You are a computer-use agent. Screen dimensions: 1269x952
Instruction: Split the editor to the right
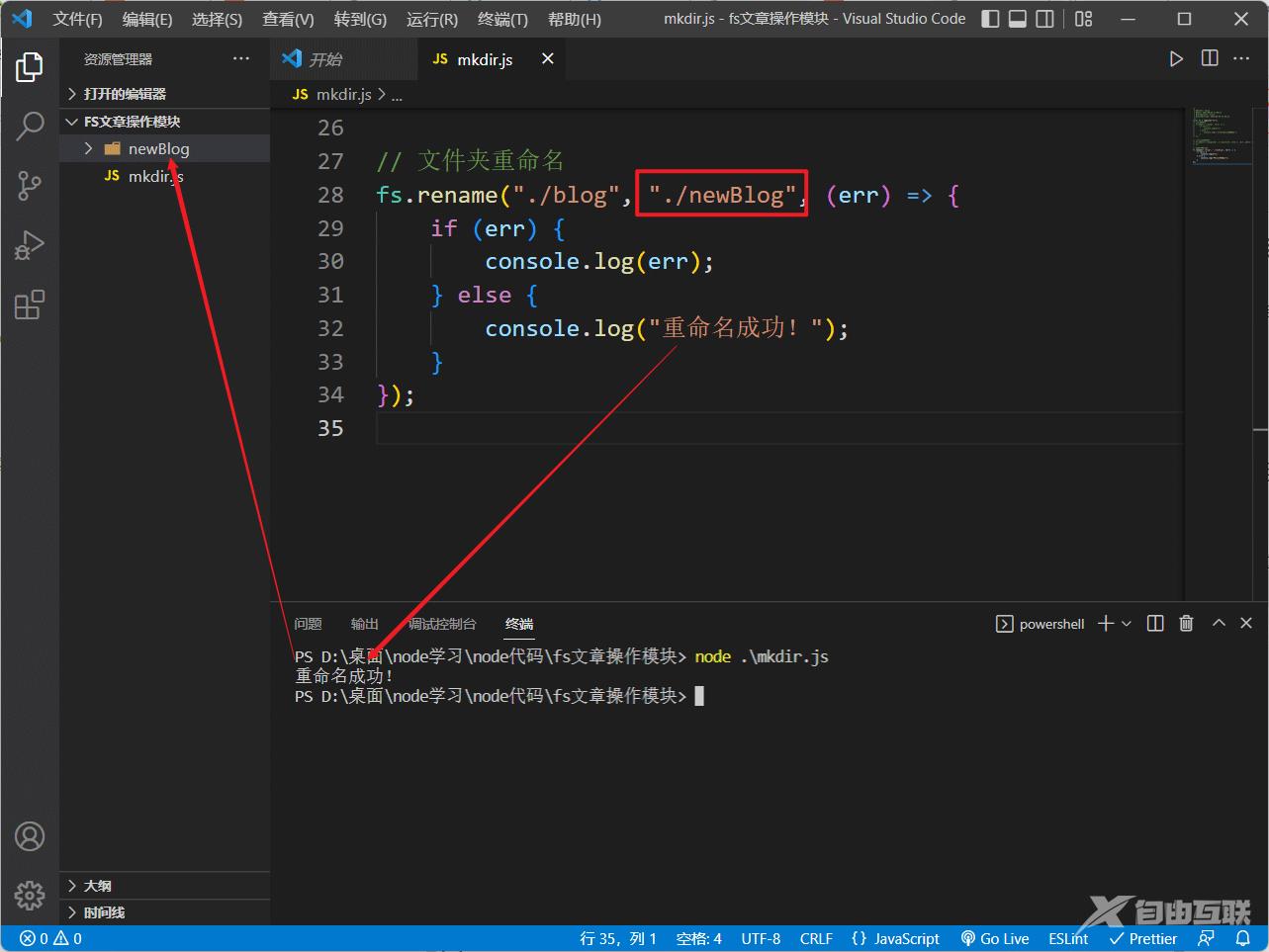tap(1210, 58)
